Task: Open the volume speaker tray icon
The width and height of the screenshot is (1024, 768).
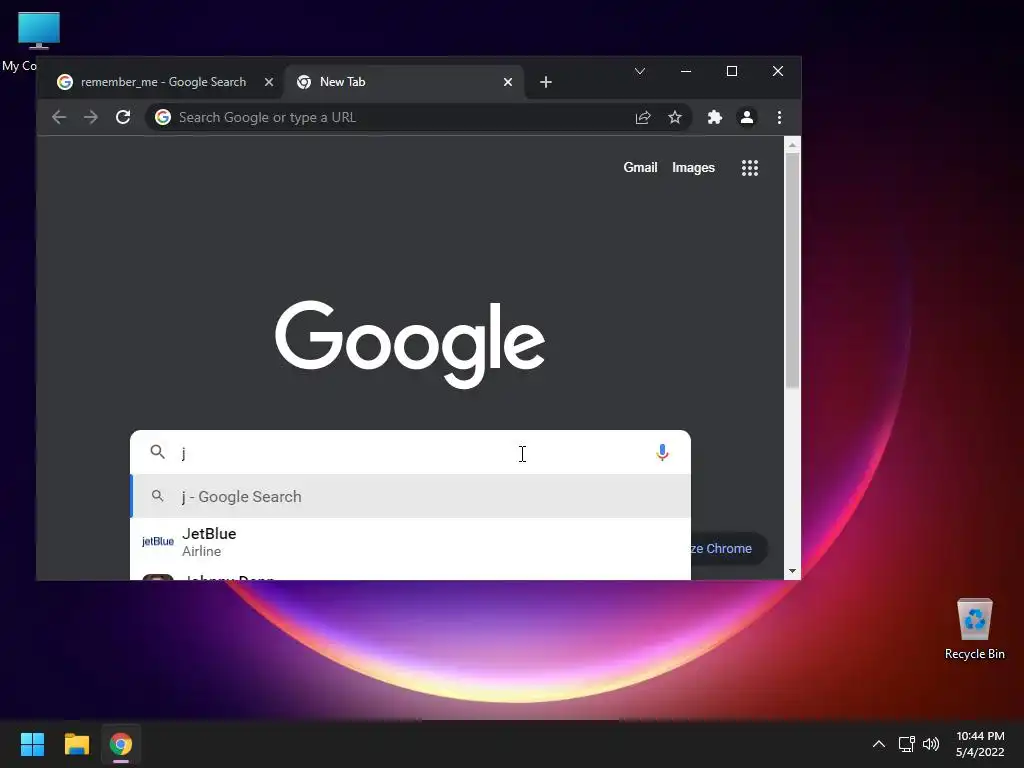Action: pyautogui.click(x=931, y=744)
